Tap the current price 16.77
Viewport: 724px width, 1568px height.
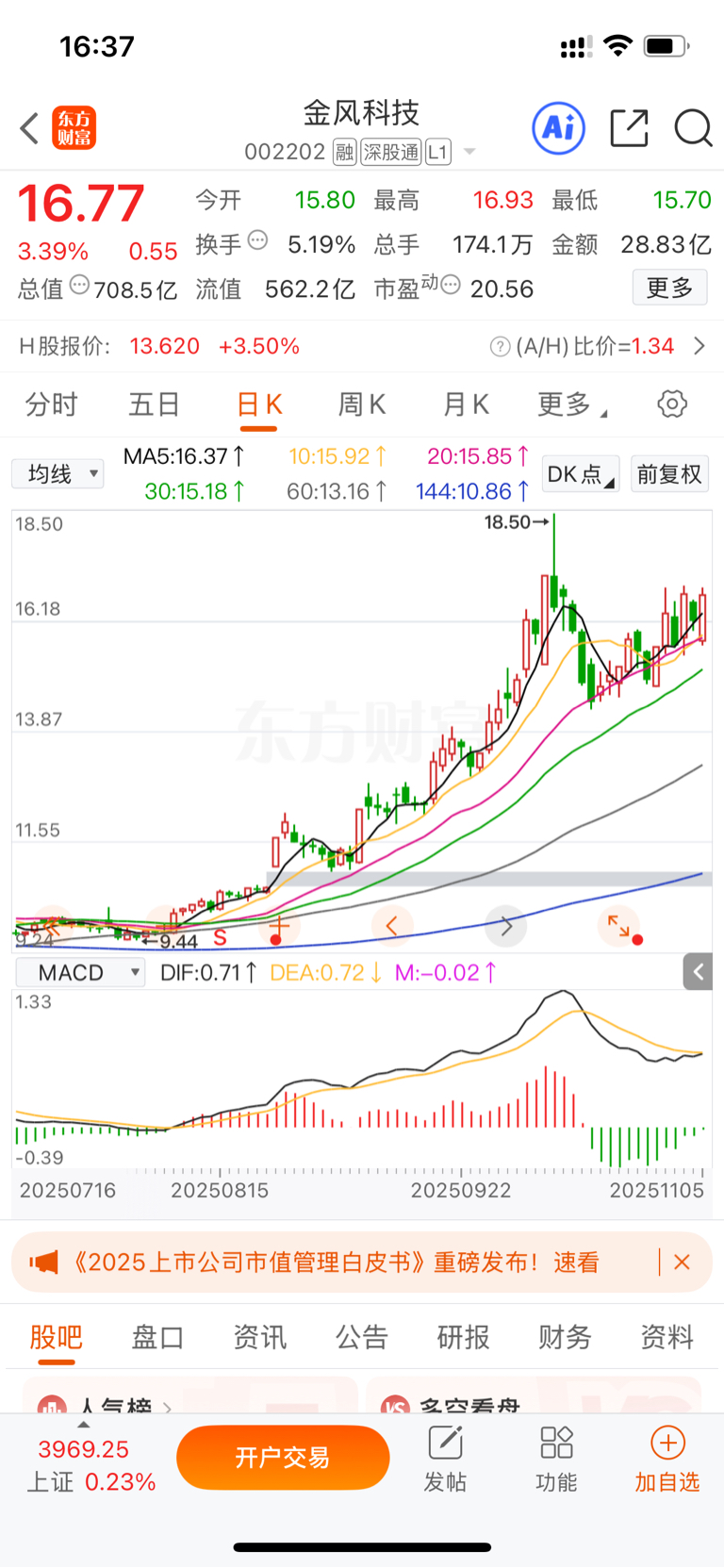point(81,203)
